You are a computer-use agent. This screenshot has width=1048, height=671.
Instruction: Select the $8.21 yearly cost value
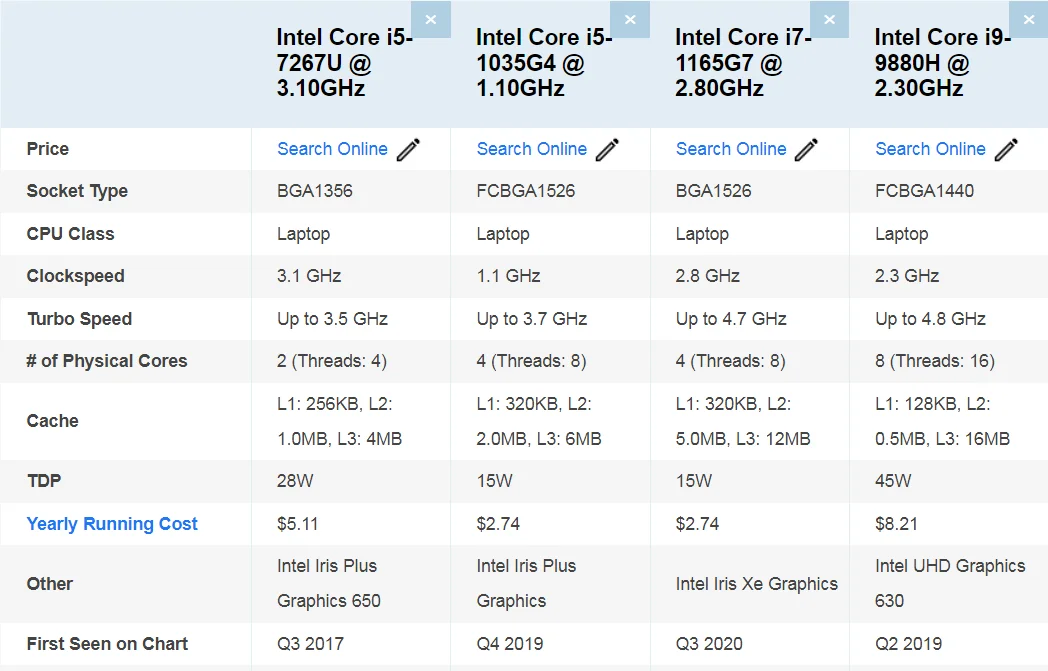pos(896,524)
